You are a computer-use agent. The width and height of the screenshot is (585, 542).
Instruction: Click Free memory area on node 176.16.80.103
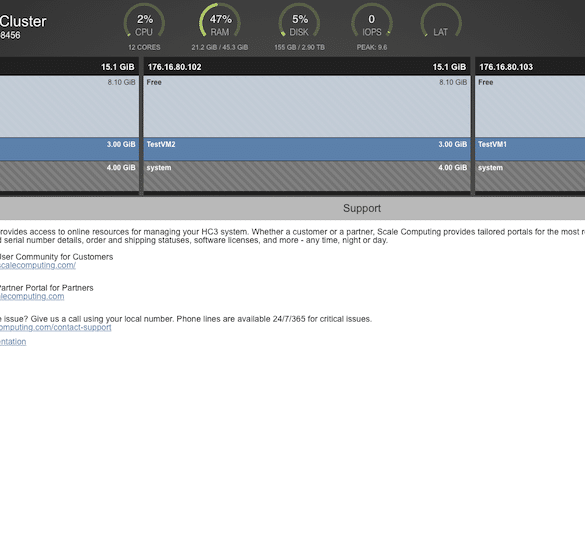click(x=530, y=106)
